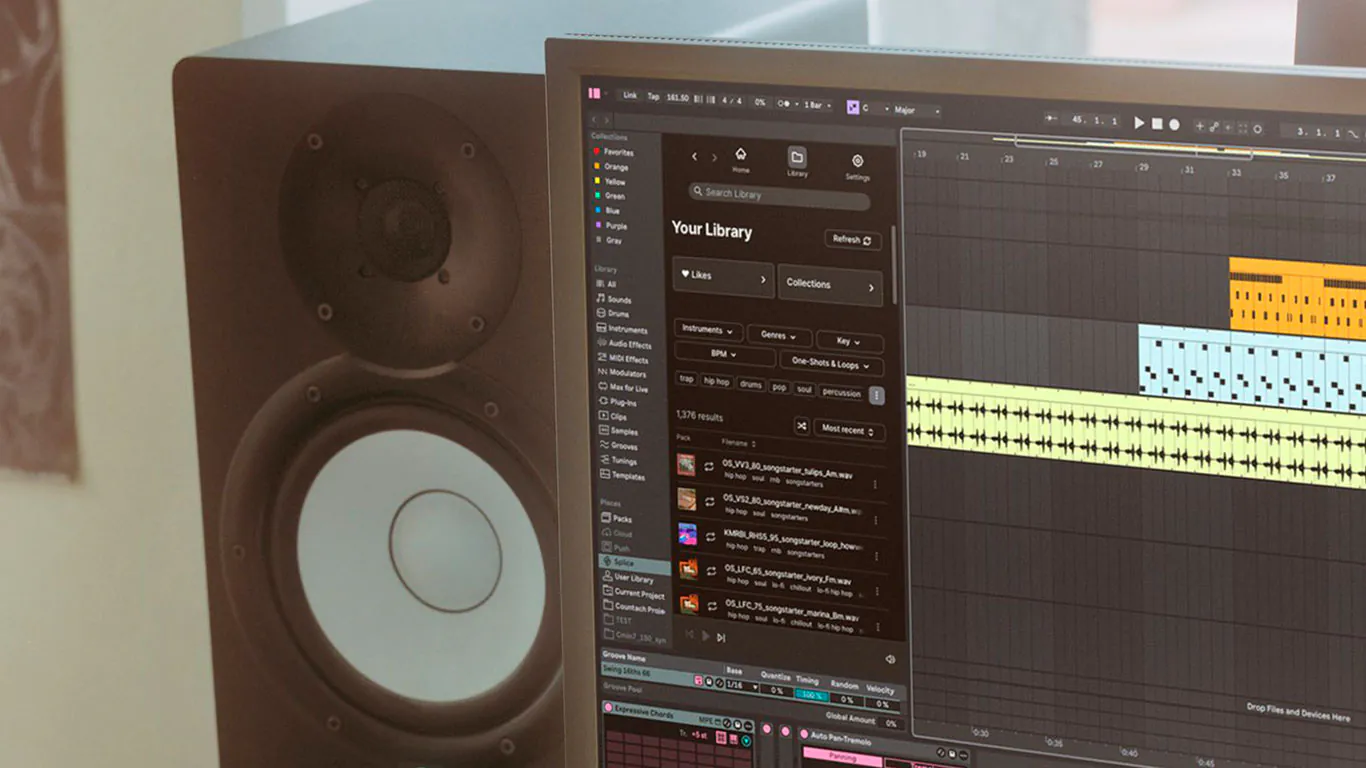Open the Splice Home page

coord(740,158)
